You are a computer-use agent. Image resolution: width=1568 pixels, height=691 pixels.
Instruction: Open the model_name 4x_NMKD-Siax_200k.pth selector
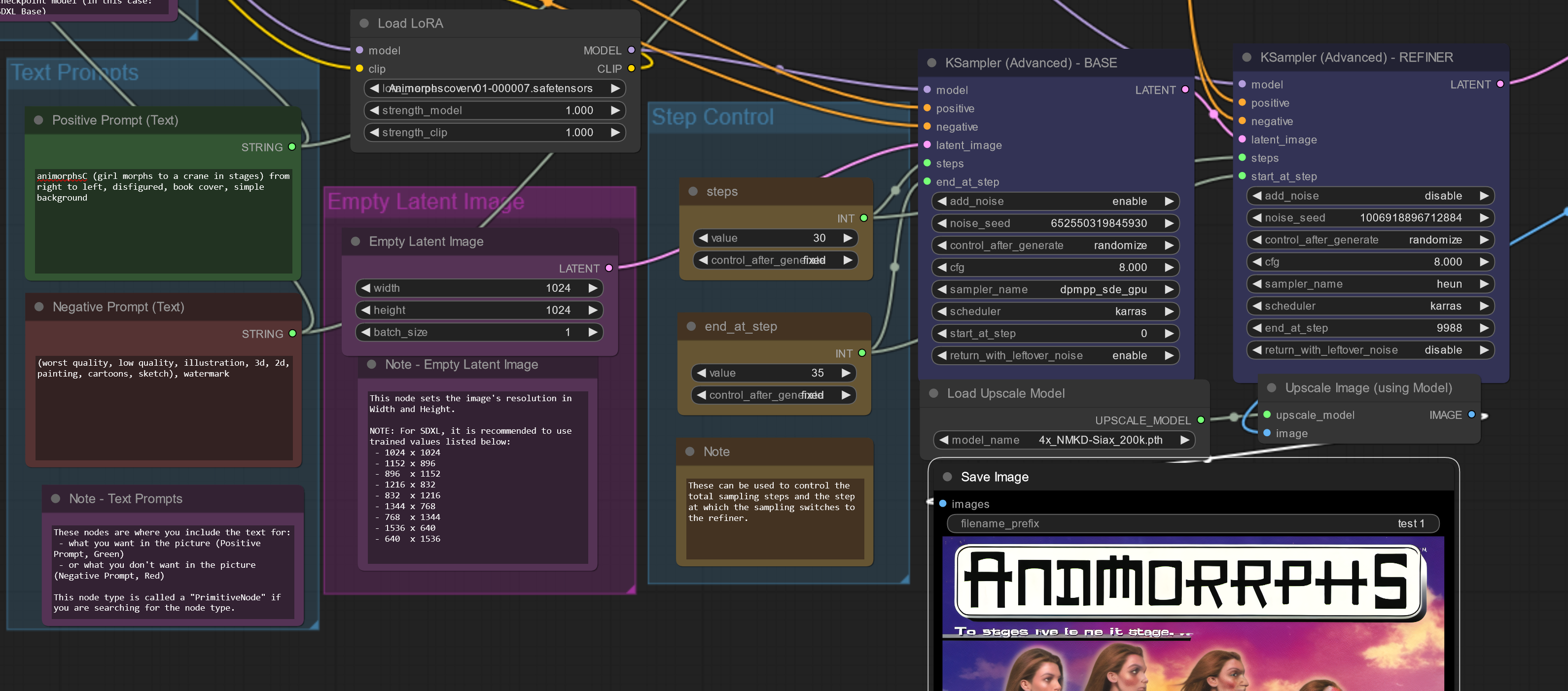pos(1064,440)
